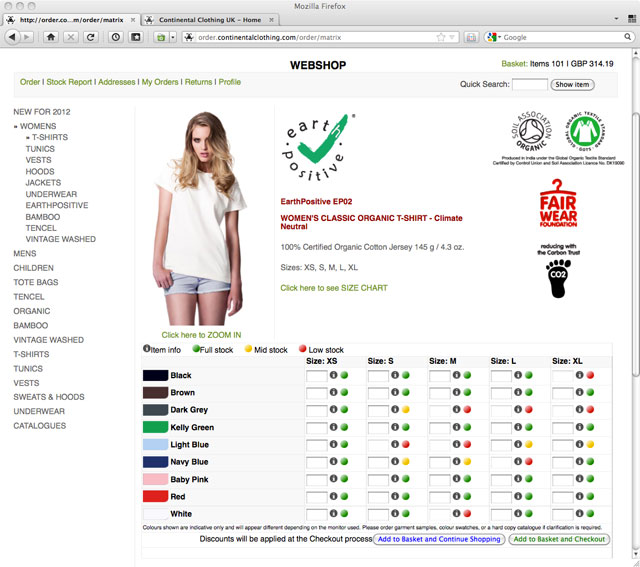Viewport: 640px width, 567px height.
Task: Open item info for Dark Grey size M
Action: 456,409
